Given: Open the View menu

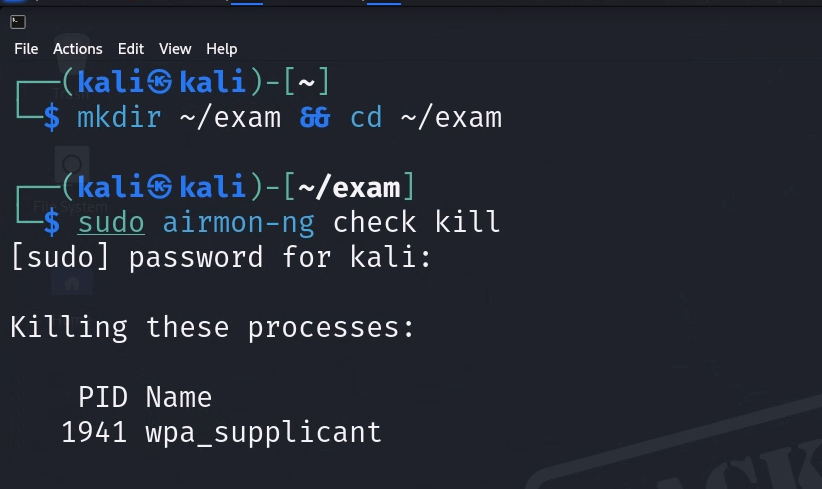Looking at the screenshot, I should (x=175, y=48).
